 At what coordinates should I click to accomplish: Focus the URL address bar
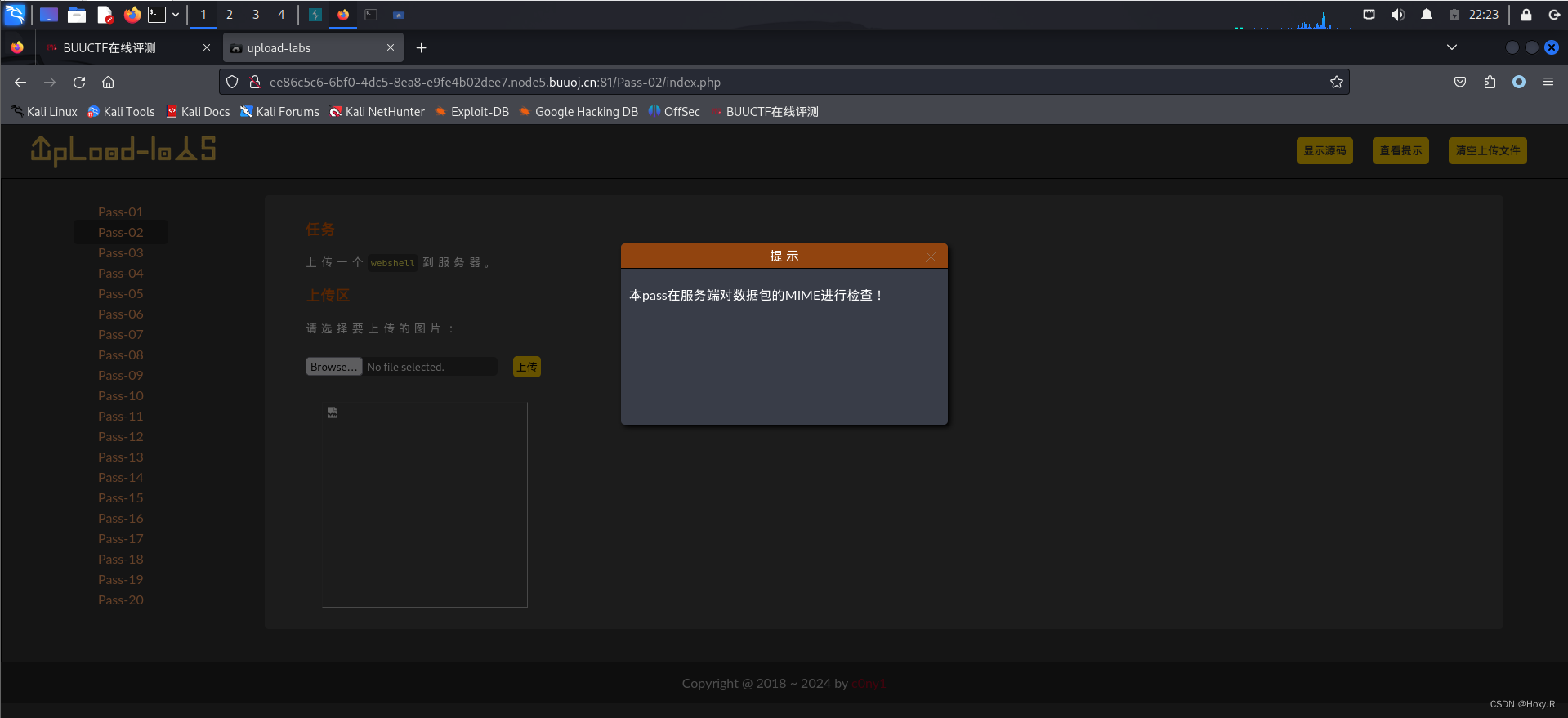[784, 82]
